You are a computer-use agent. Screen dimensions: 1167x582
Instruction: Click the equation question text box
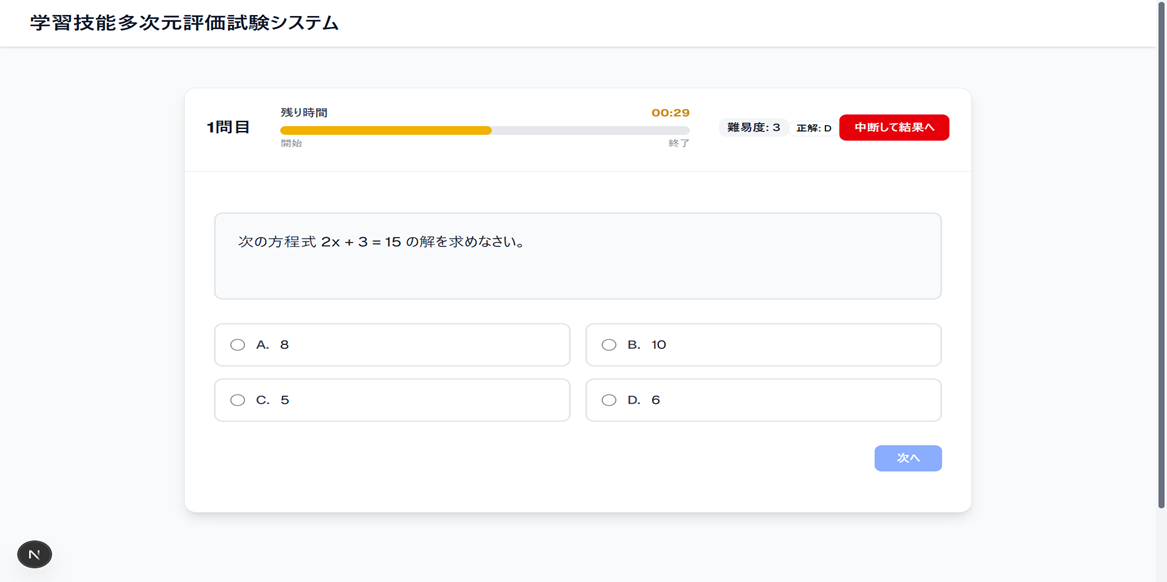point(577,256)
